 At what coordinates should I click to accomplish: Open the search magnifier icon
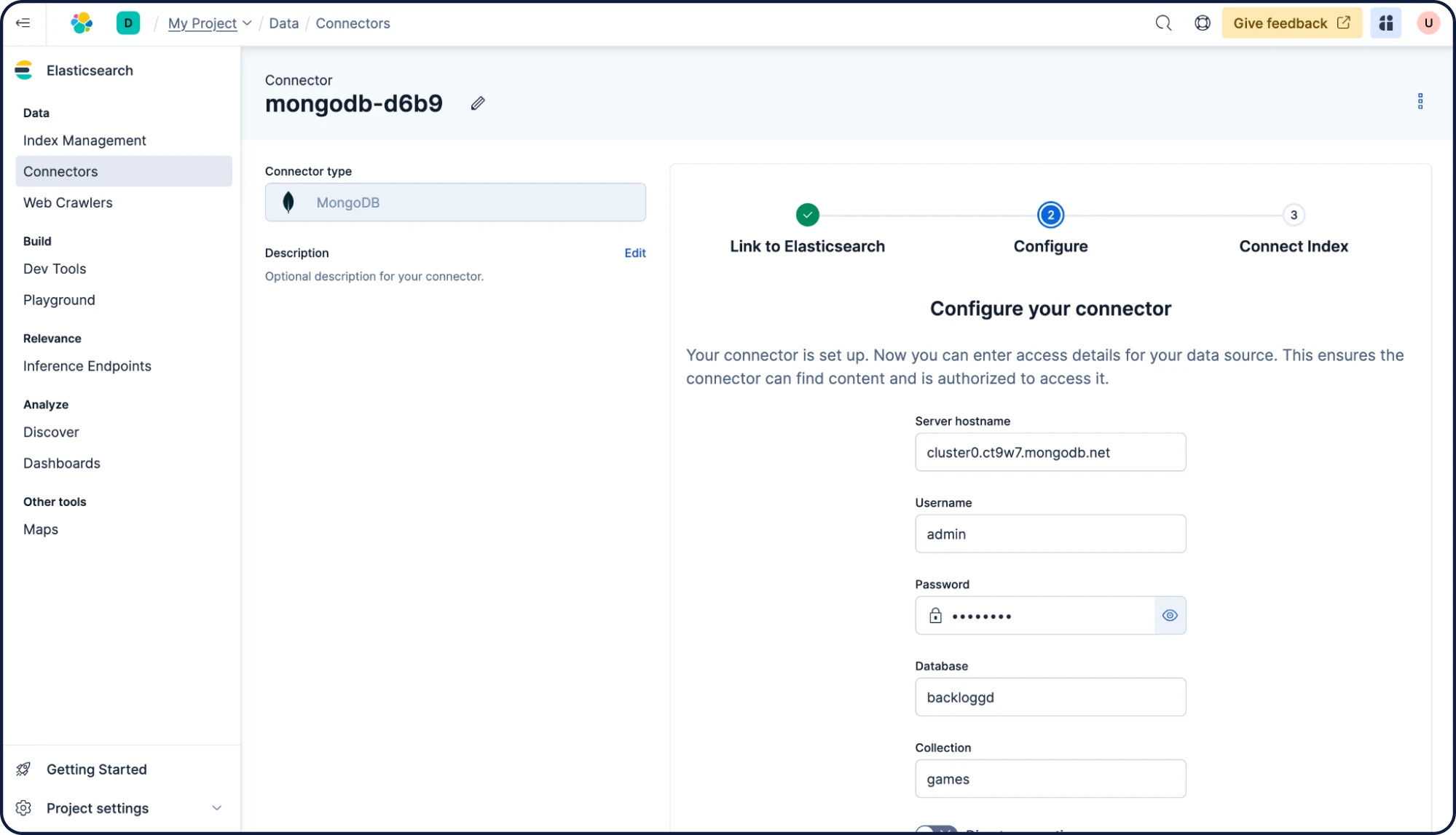pyautogui.click(x=1163, y=23)
